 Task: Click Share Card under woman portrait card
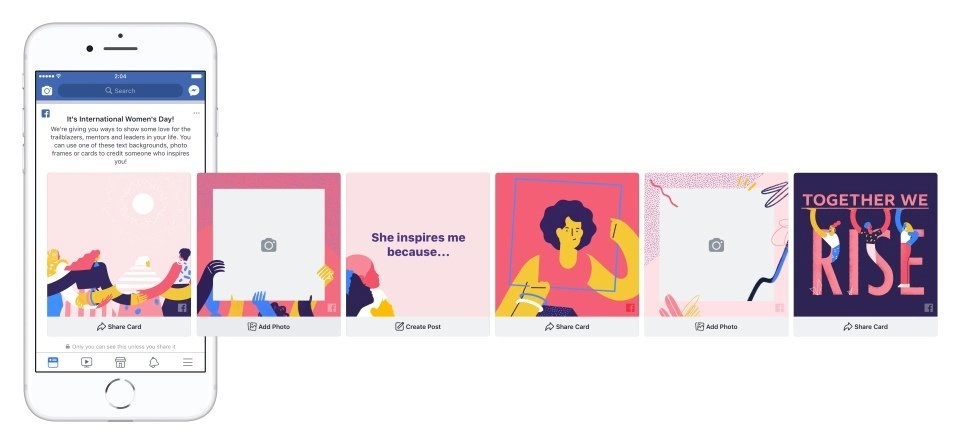click(567, 326)
